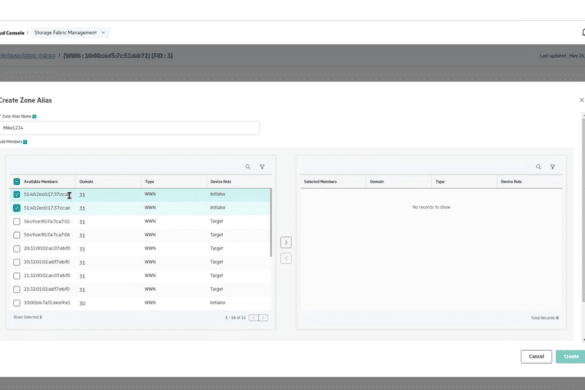Click the '1 - 16 of 16' pagination text
Image resolution: width=585 pixels, height=390 pixels.
[x=235, y=318]
